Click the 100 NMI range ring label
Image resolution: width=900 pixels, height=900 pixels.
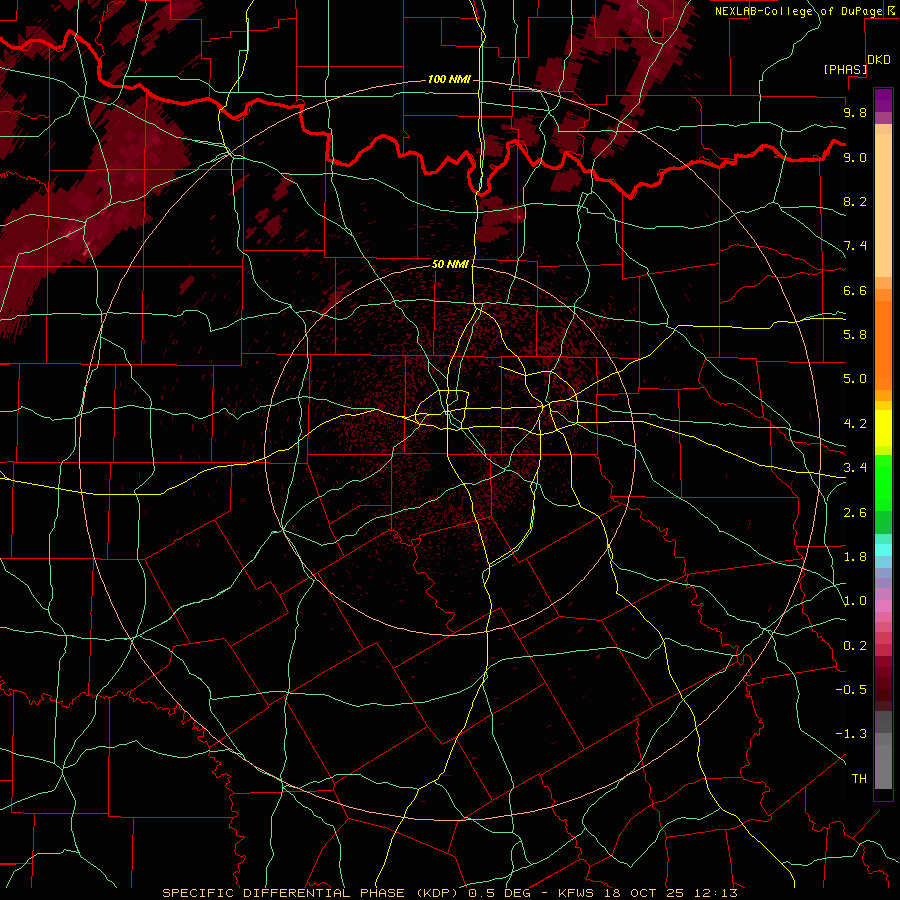tap(449, 79)
